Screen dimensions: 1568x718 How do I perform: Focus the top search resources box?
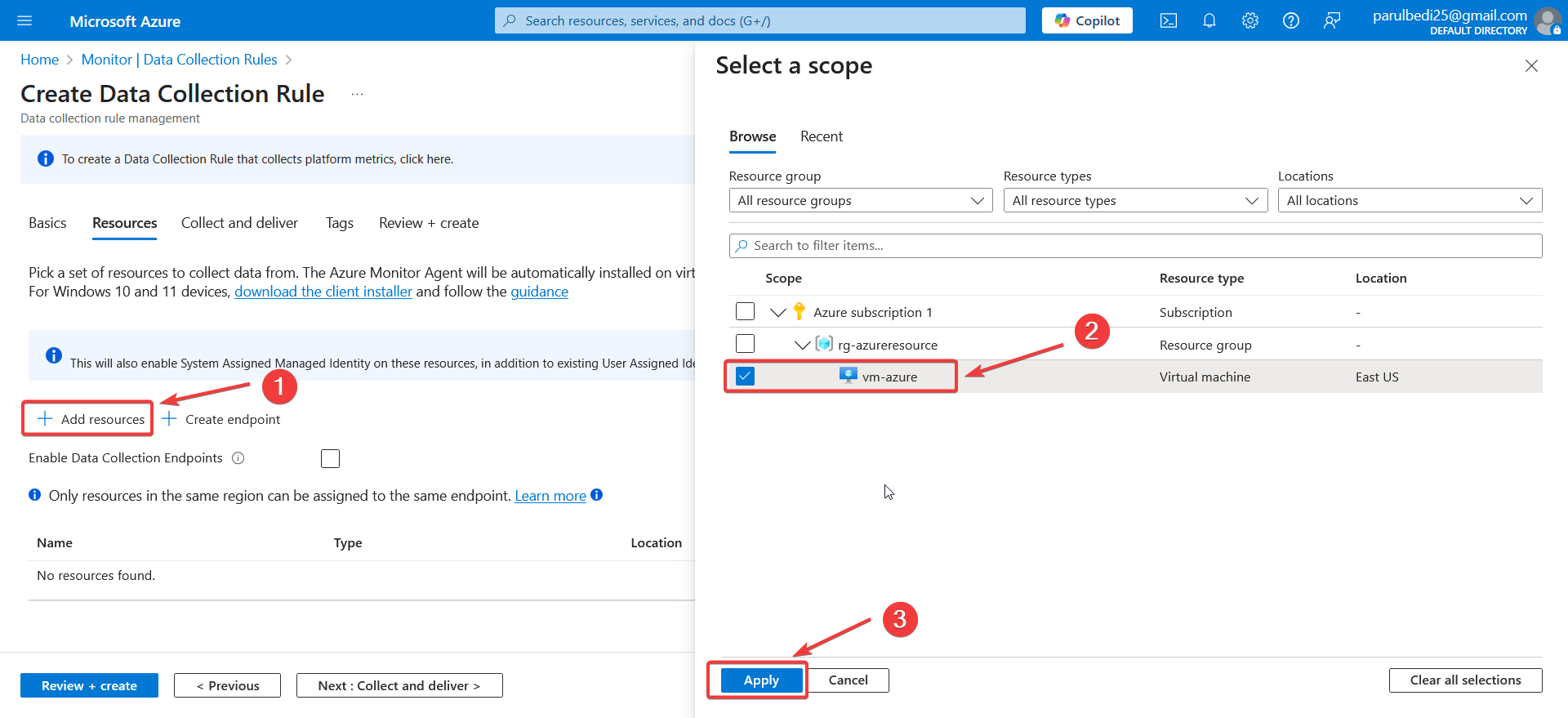click(x=759, y=20)
